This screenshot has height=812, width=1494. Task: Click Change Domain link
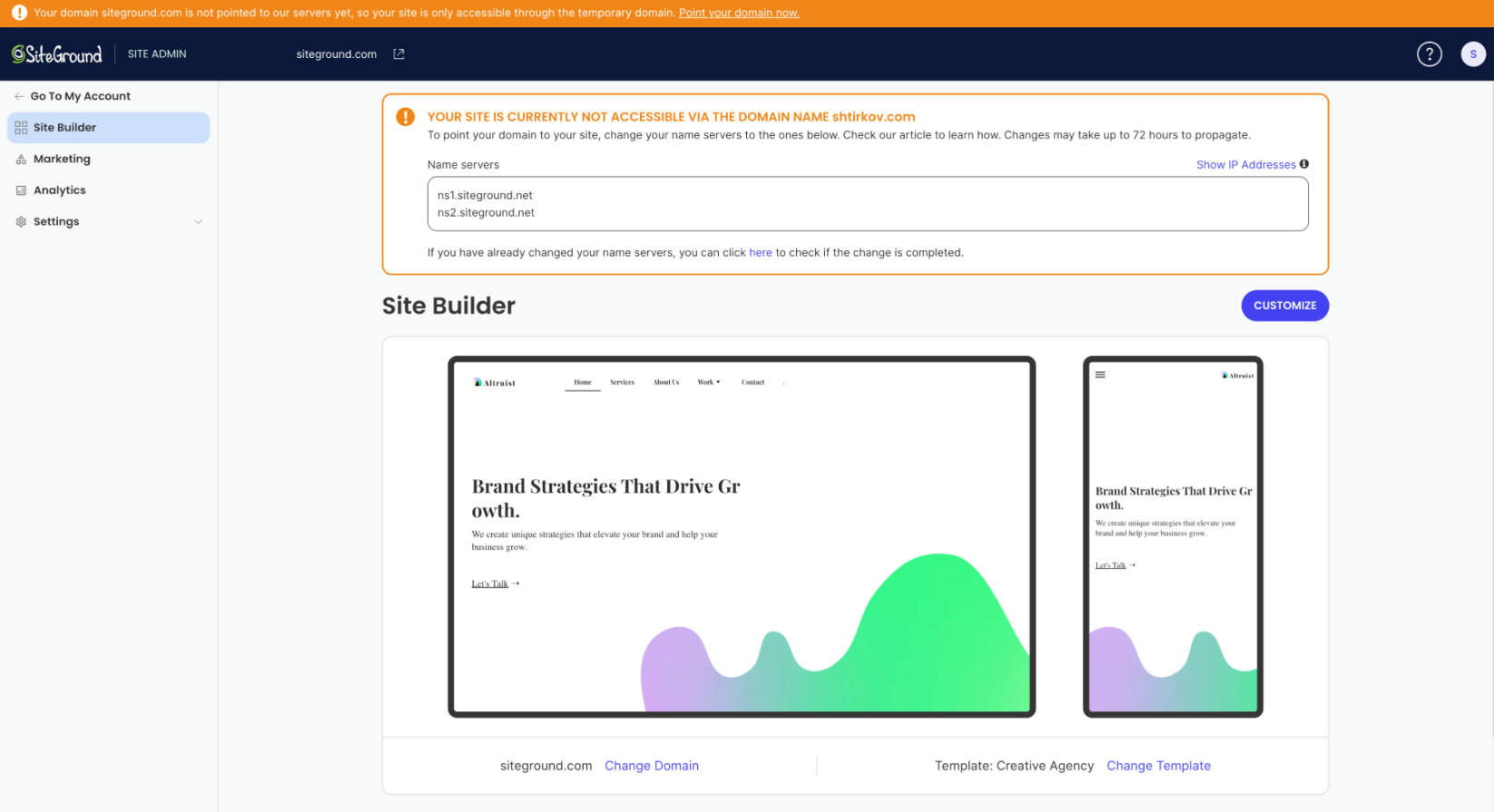pyautogui.click(x=652, y=766)
